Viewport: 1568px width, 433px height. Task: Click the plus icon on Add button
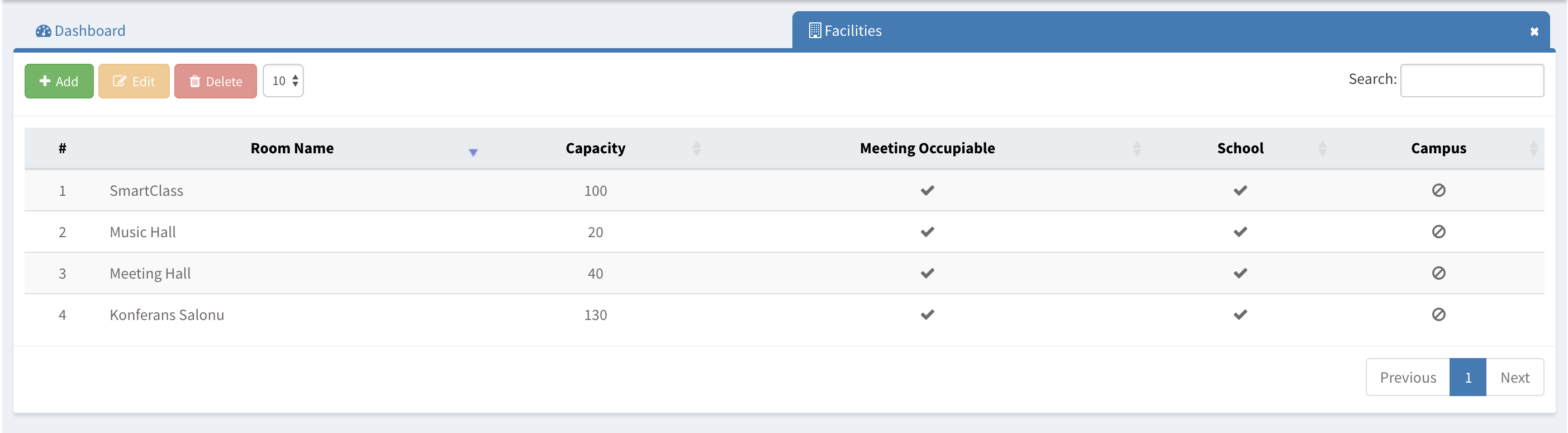45,81
